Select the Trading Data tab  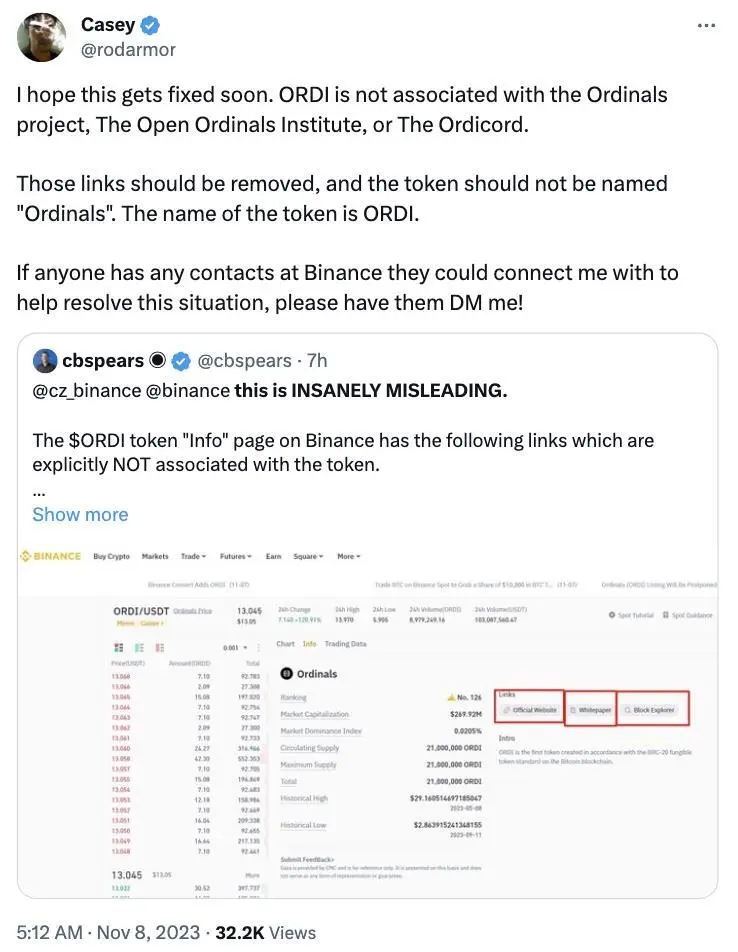click(344, 644)
